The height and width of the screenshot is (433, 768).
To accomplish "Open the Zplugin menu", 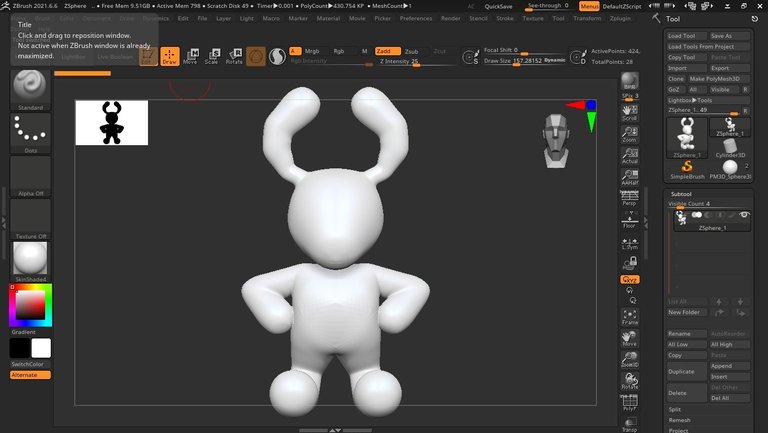I will [x=620, y=19].
